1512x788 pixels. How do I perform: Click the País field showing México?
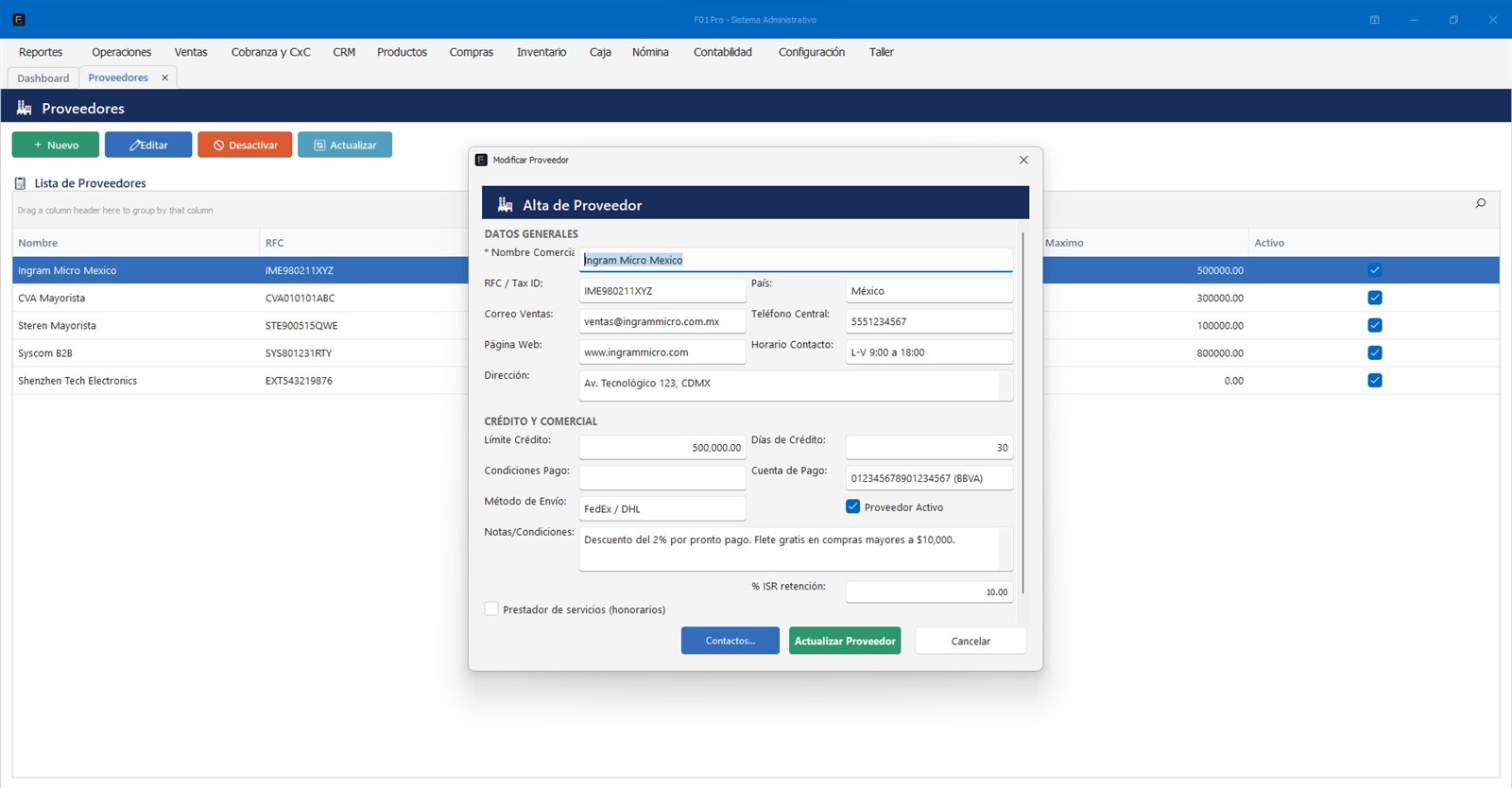click(x=929, y=291)
